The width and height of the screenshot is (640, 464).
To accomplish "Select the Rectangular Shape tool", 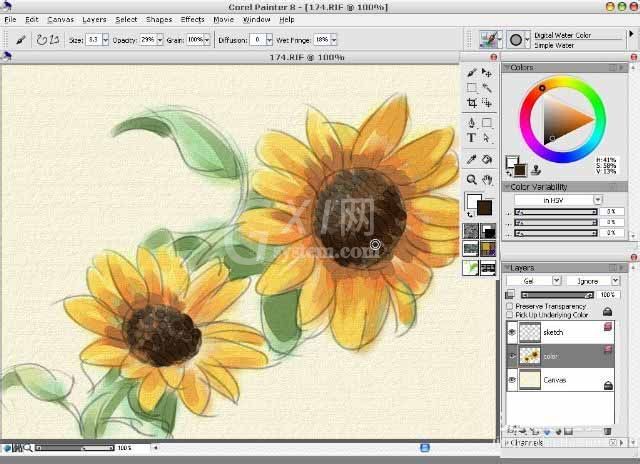I will coord(487,122).
